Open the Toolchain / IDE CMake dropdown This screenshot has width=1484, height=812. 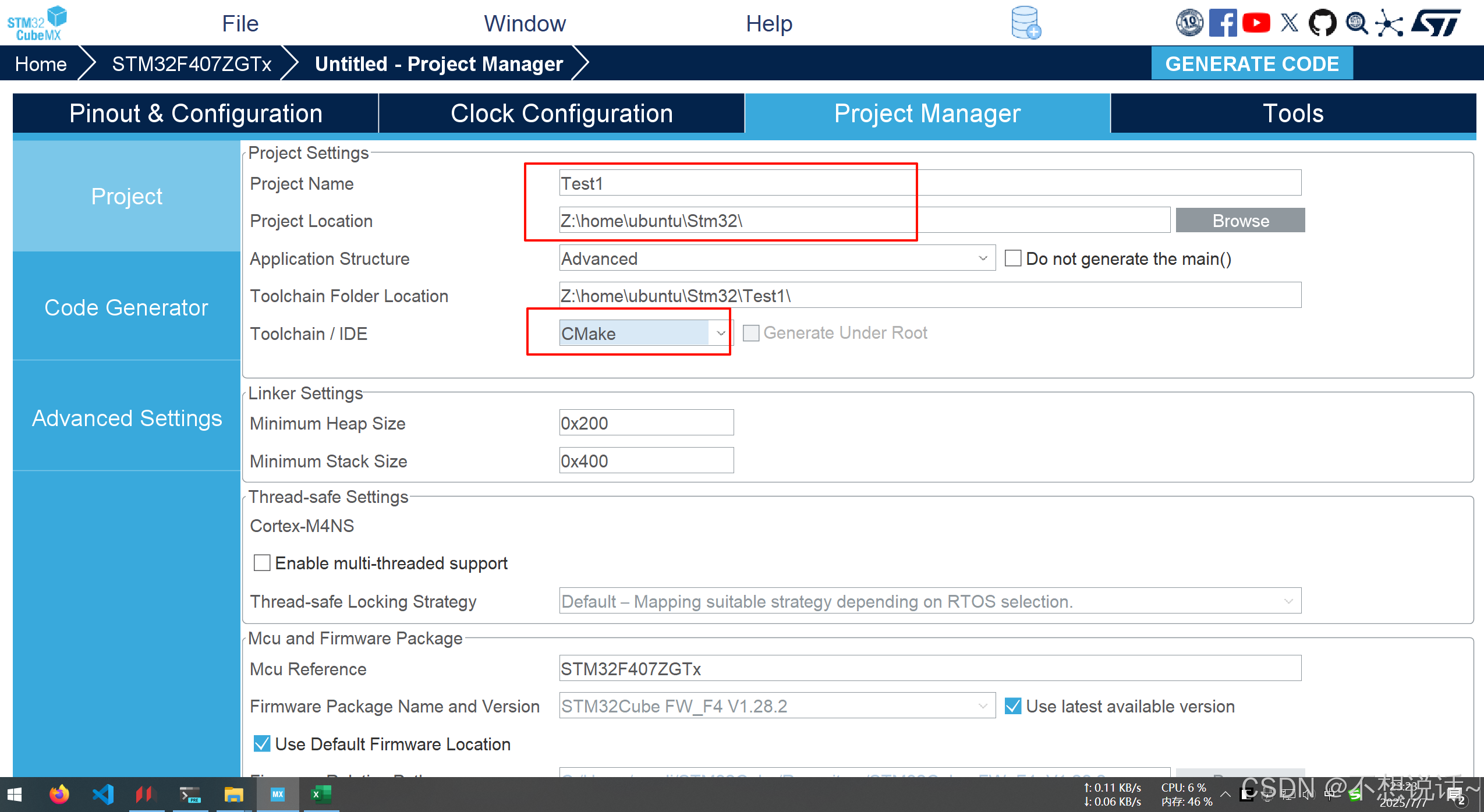pyautogui.click(x=720, y=333)
